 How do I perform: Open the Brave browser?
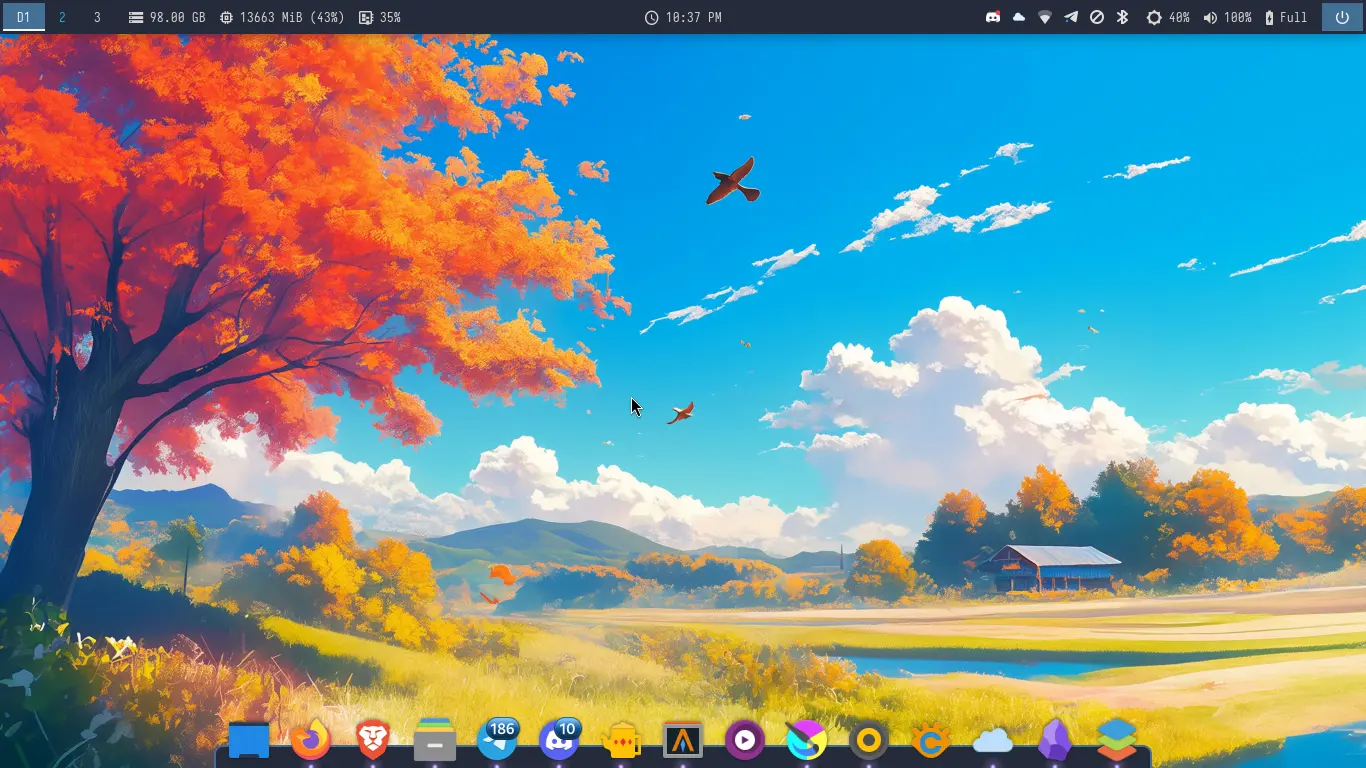(372, 740)
